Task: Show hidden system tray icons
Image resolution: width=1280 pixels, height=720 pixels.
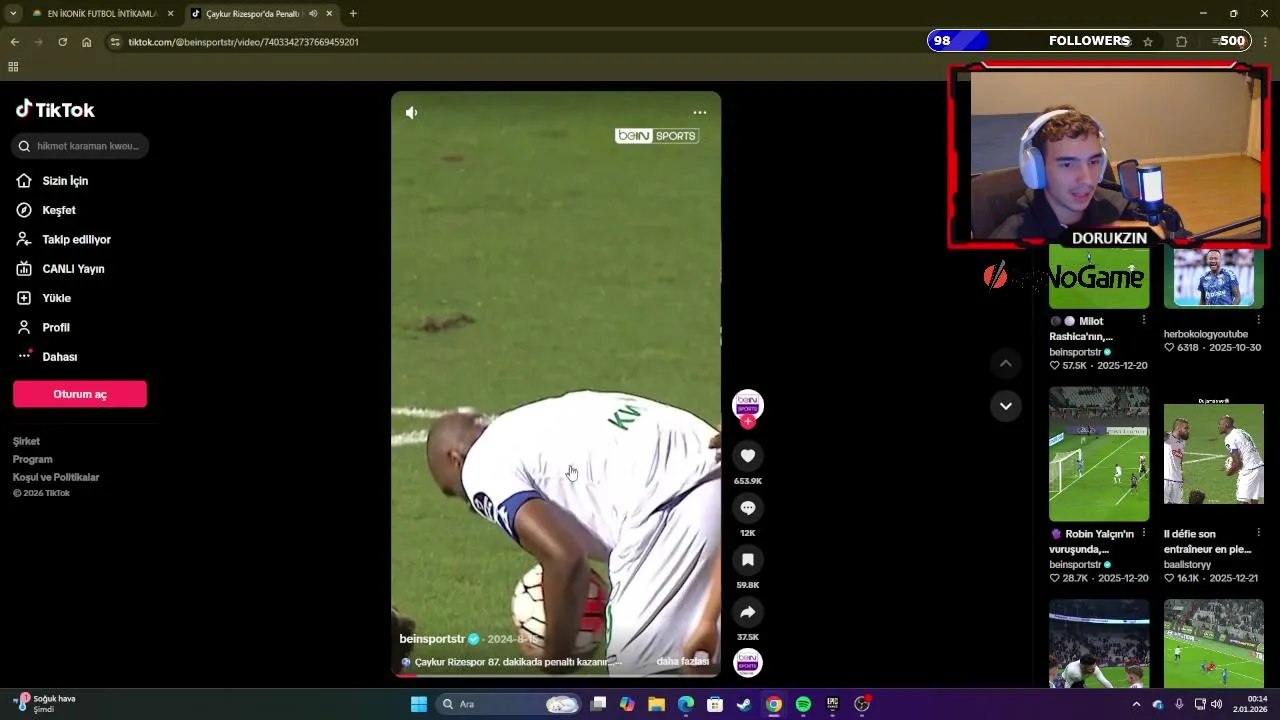Action: point(1136,704)
